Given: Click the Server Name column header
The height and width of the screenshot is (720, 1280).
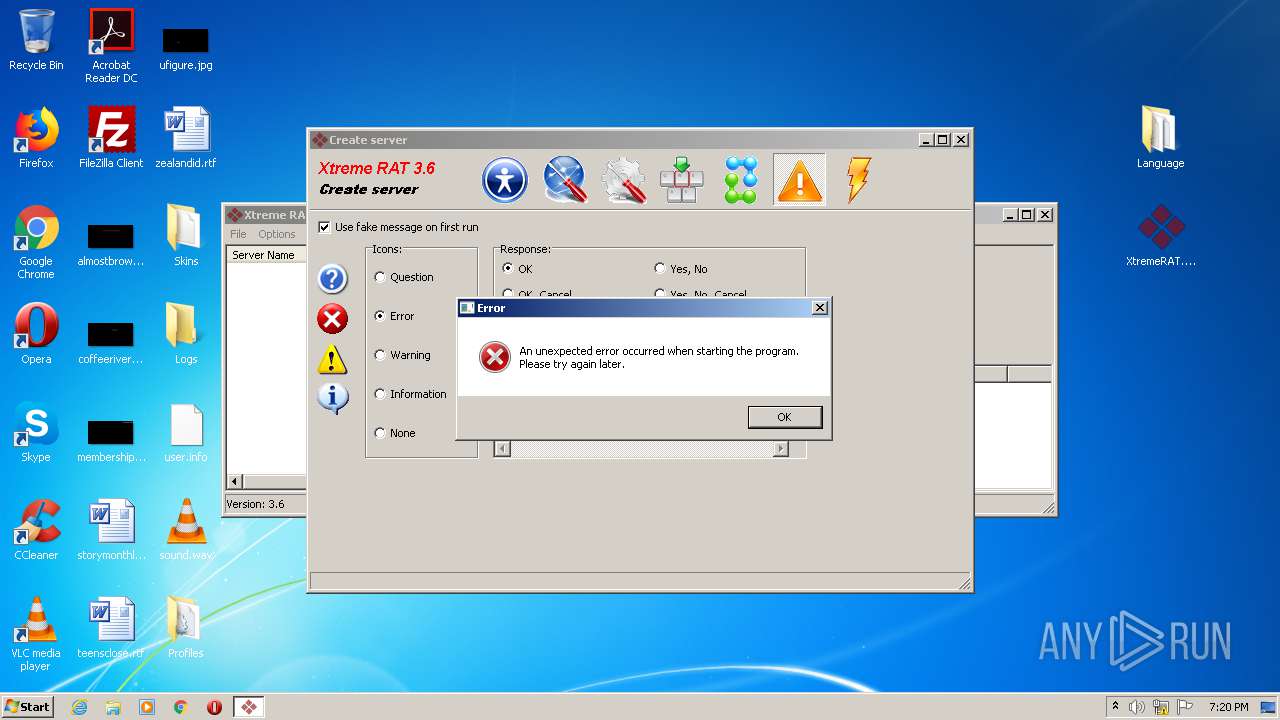Looking at the screenshot, I should pyautogui.click(x=264, y=255).
